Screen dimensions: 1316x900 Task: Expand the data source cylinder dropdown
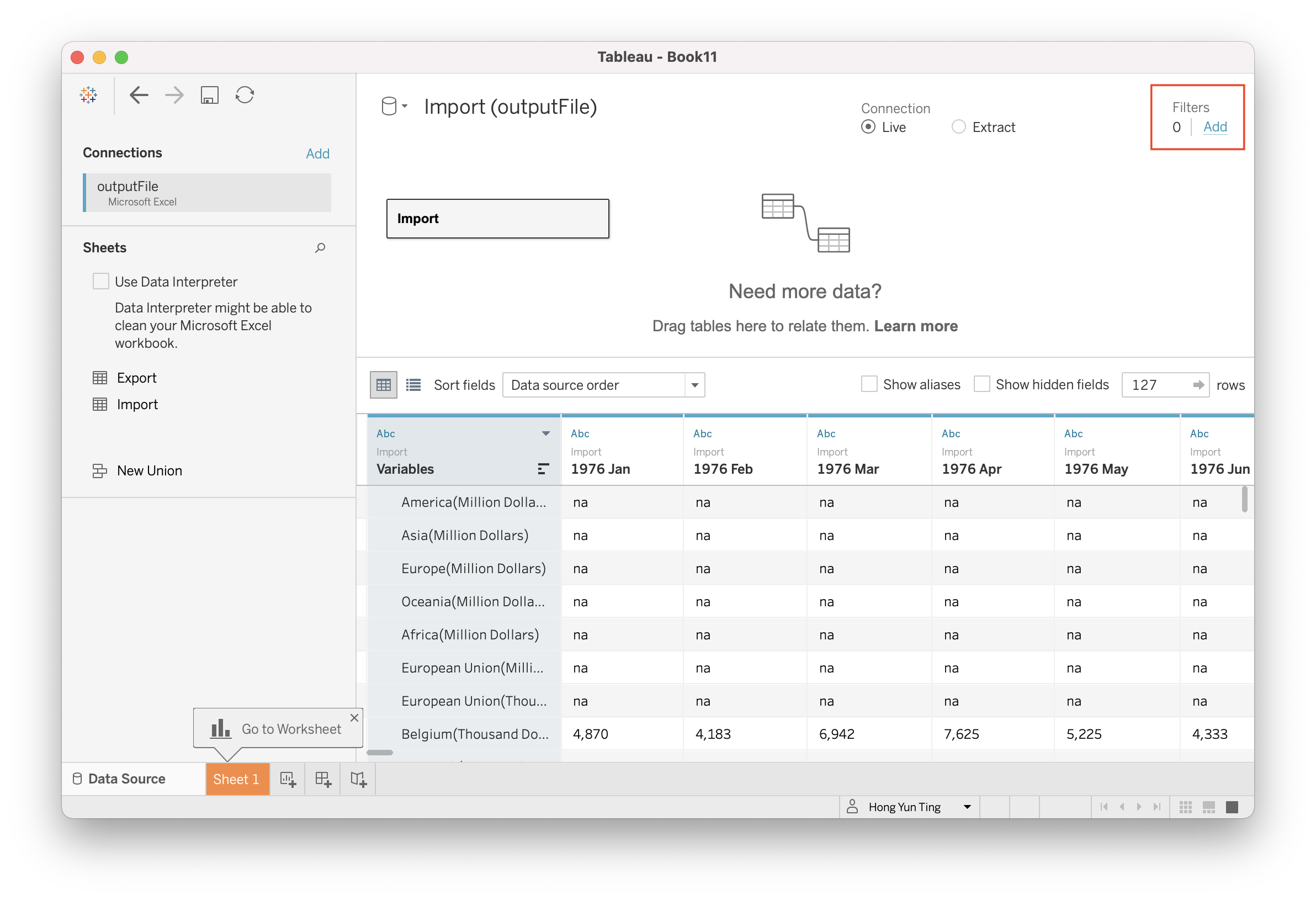coord(394,107)
